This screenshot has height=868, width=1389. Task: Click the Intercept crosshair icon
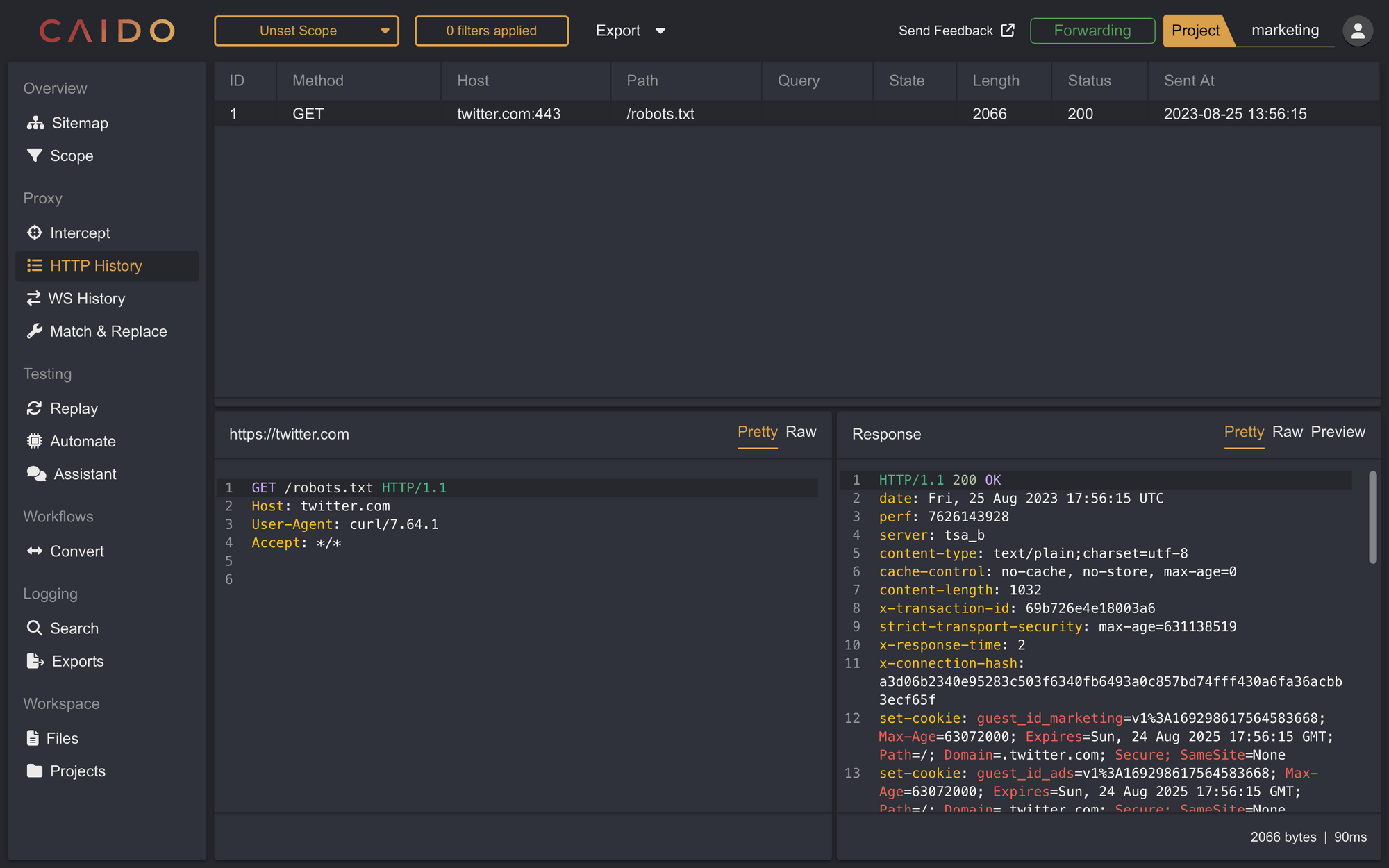tap(34, 233)
